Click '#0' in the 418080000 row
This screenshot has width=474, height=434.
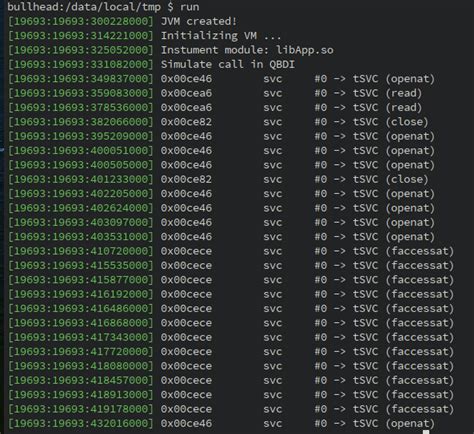coord(321,366)
